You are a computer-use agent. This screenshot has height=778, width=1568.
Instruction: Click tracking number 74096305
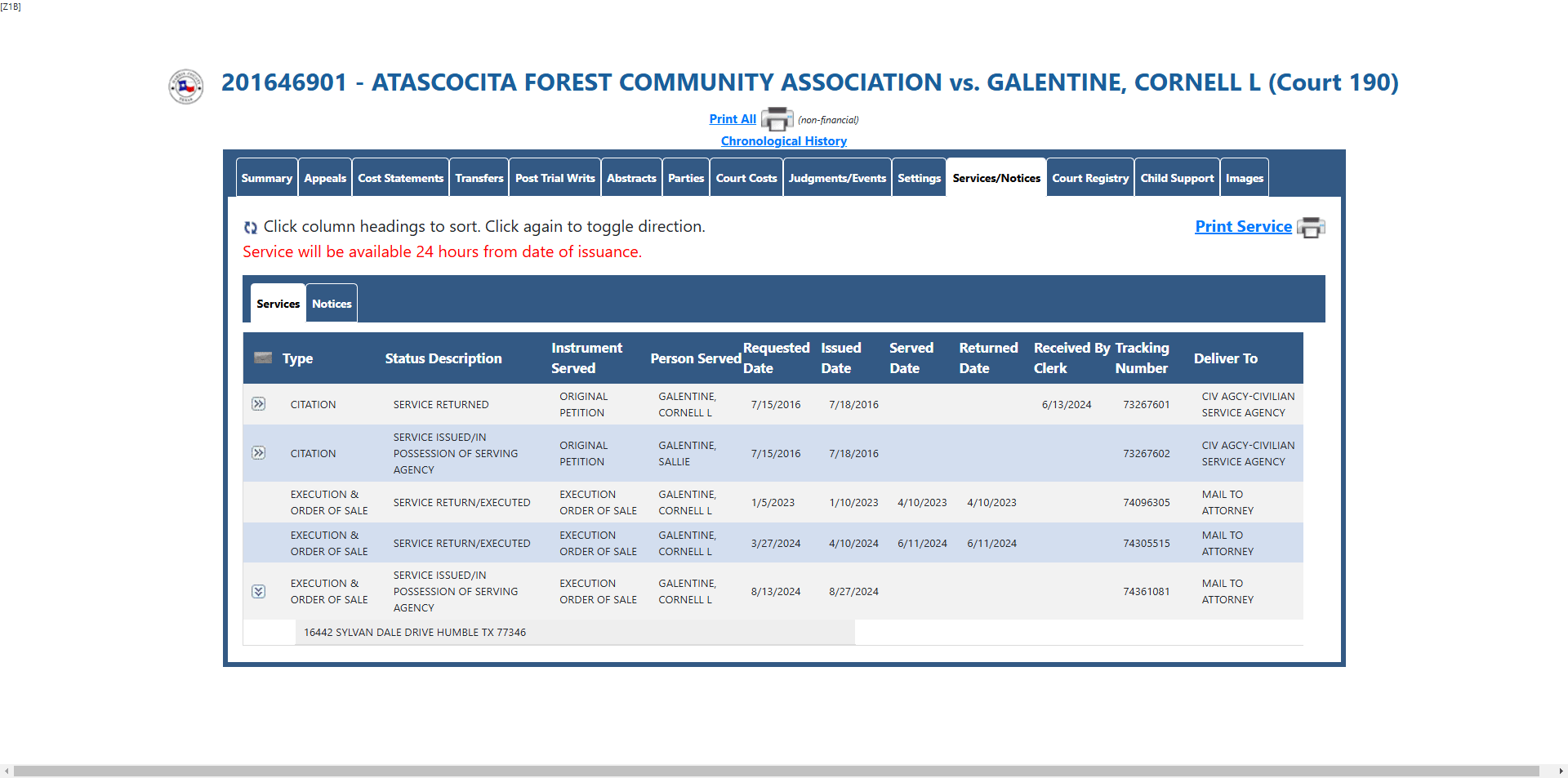1146,503
